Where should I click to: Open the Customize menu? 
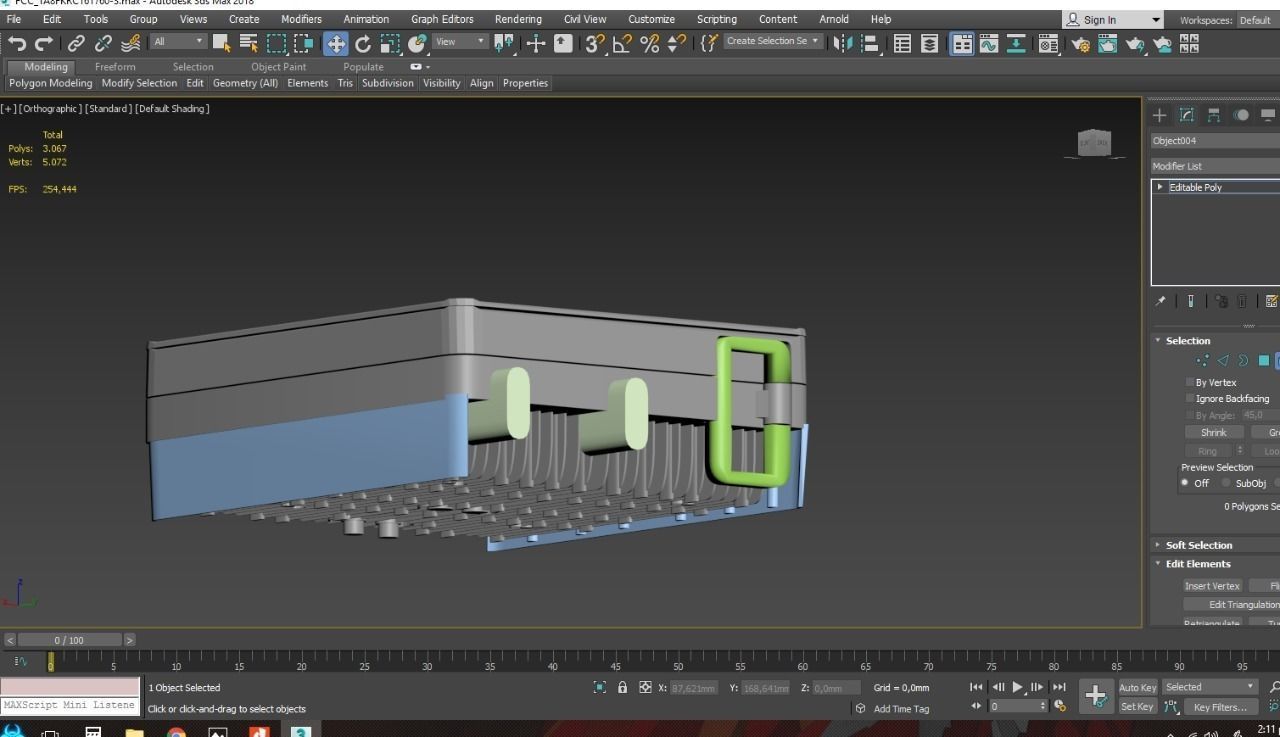click(651, 18)
